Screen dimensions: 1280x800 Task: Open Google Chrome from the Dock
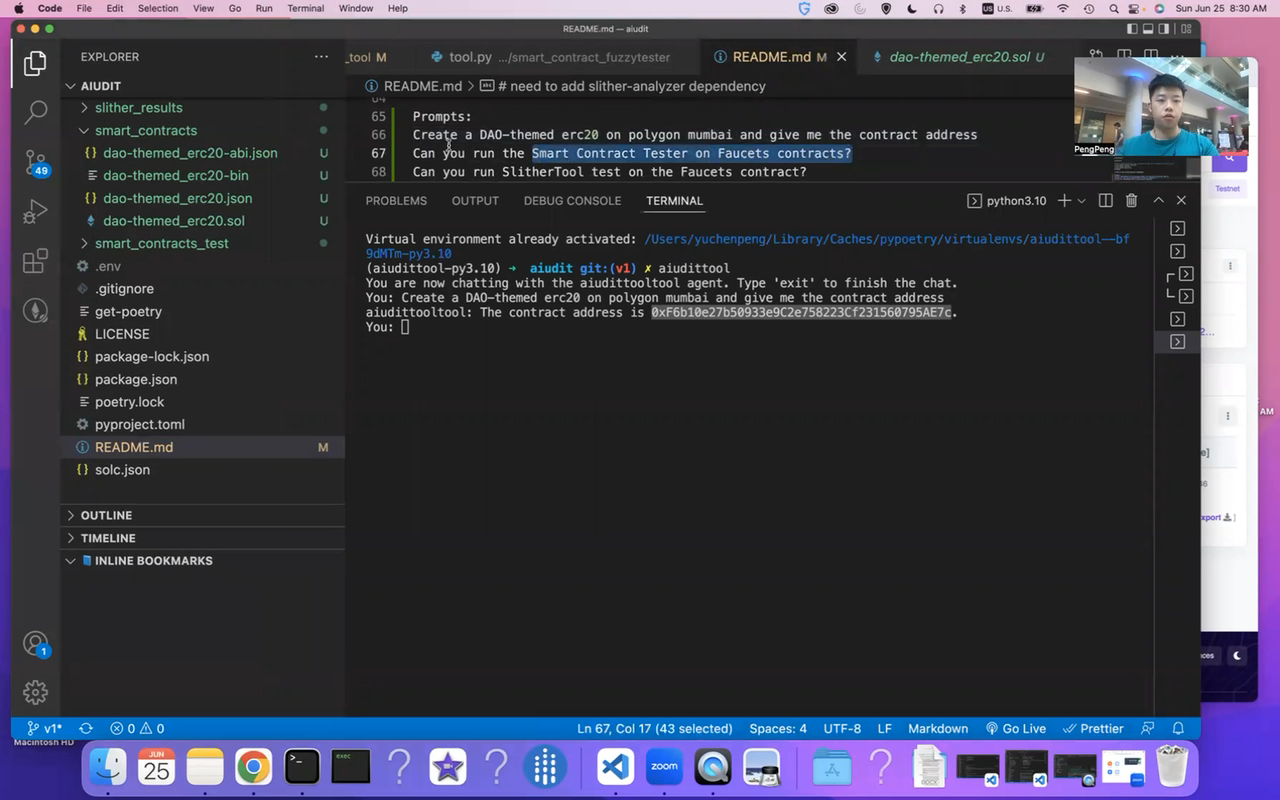[x=253, y=767]
